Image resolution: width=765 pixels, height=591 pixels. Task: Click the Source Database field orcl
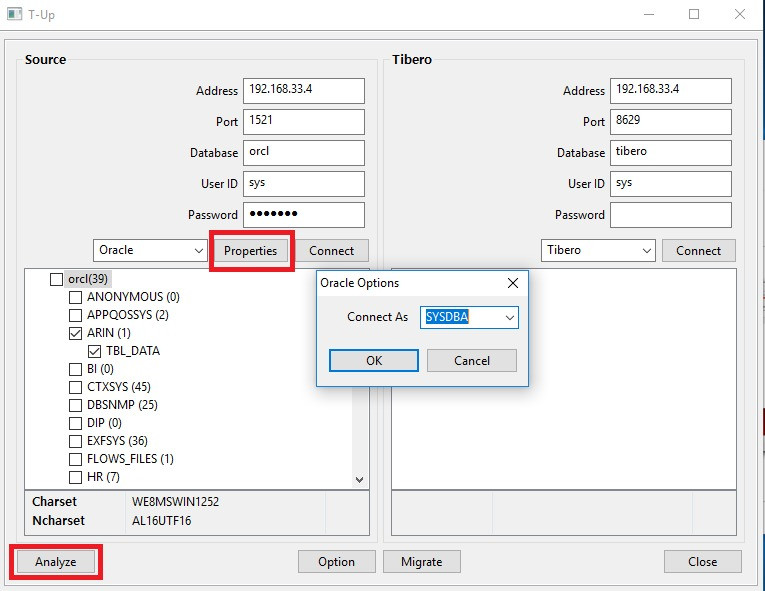pos(304,153)
